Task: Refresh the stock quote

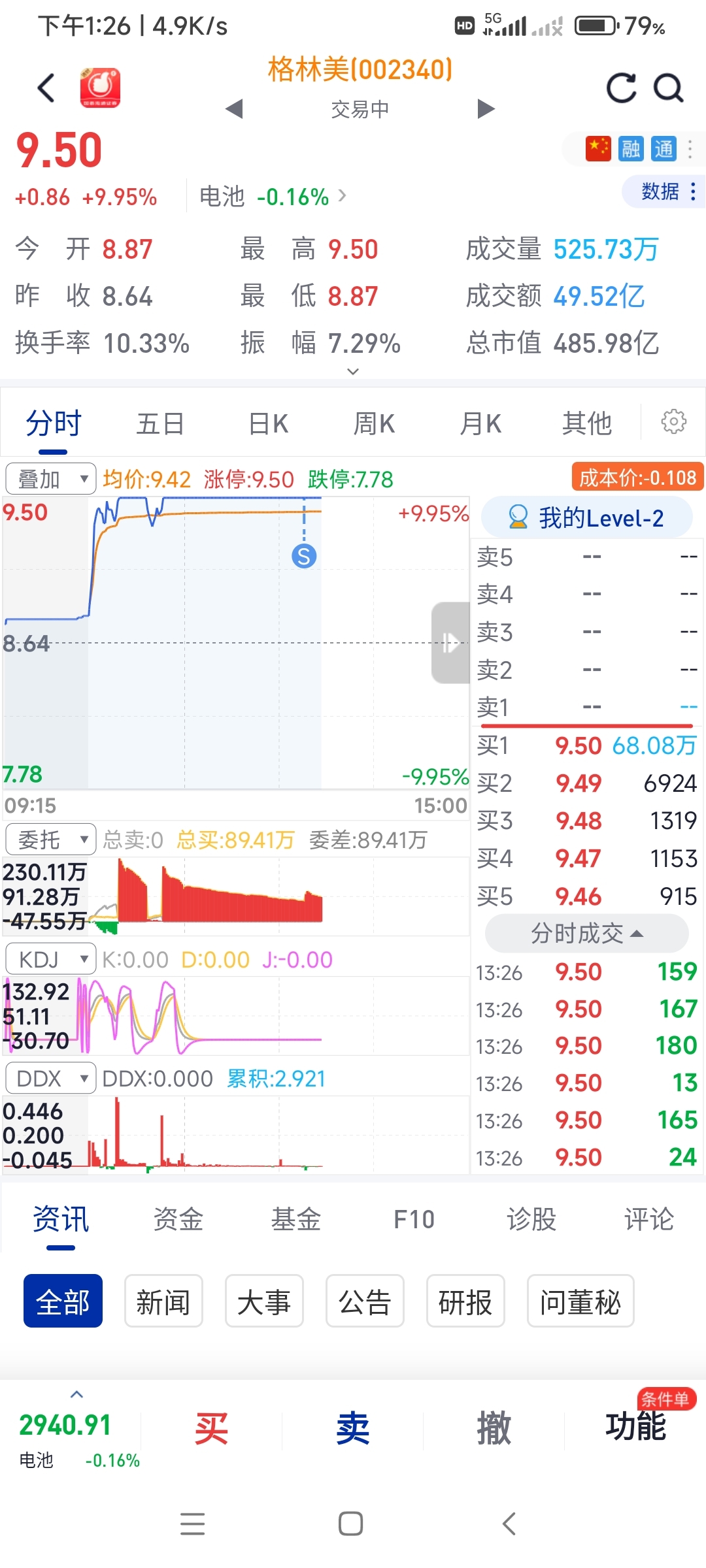Action: 621,88
